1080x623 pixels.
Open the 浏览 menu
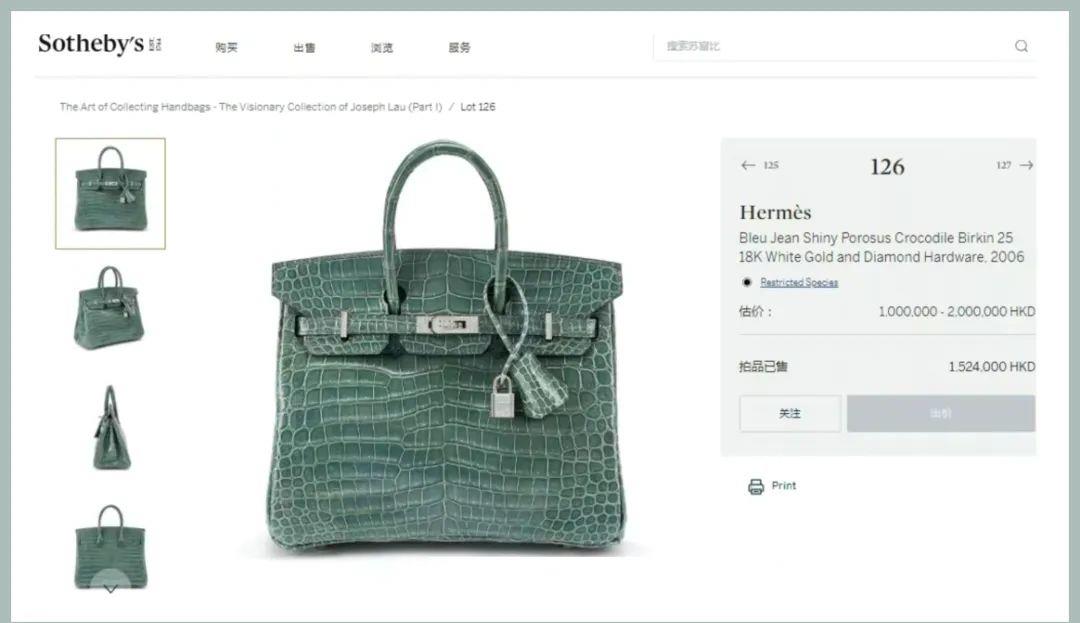pyautogui.click(x=382, y=47)
